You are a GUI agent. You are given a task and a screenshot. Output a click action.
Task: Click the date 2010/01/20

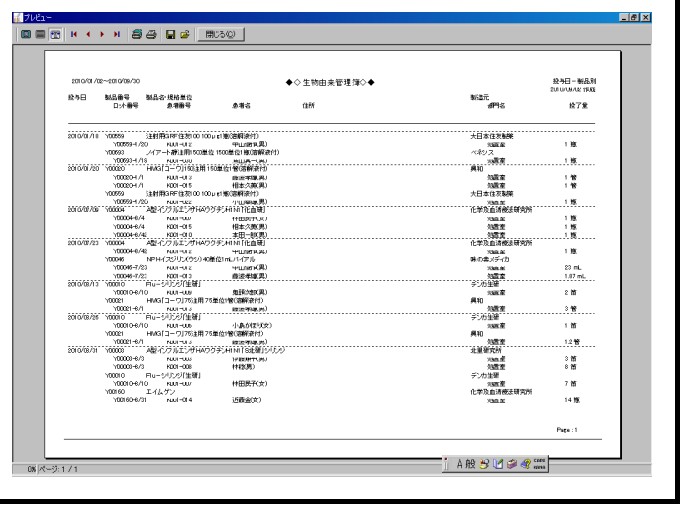point(83,169)
